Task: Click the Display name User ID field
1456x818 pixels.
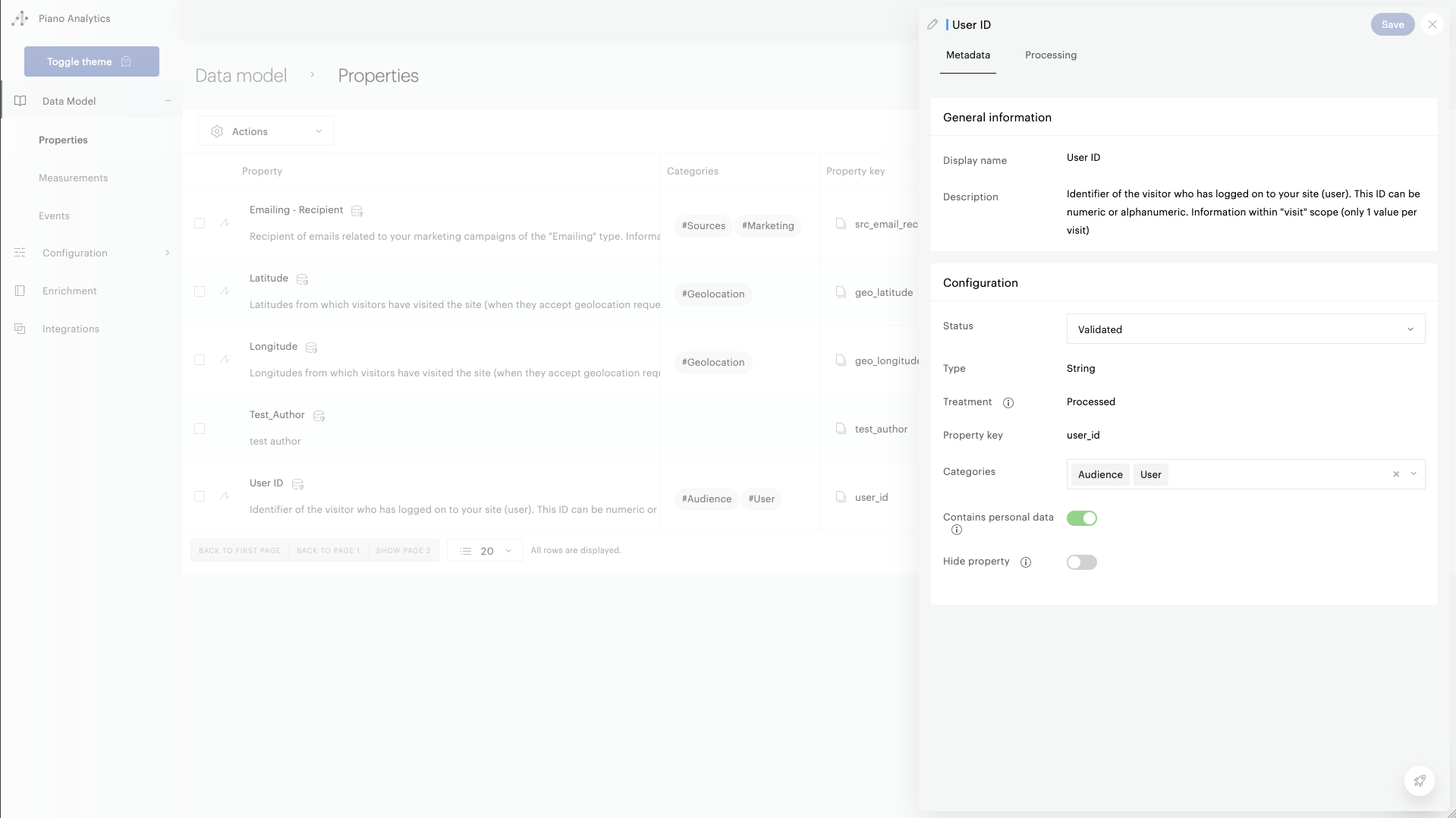Action: click(x=1083, y=158)
